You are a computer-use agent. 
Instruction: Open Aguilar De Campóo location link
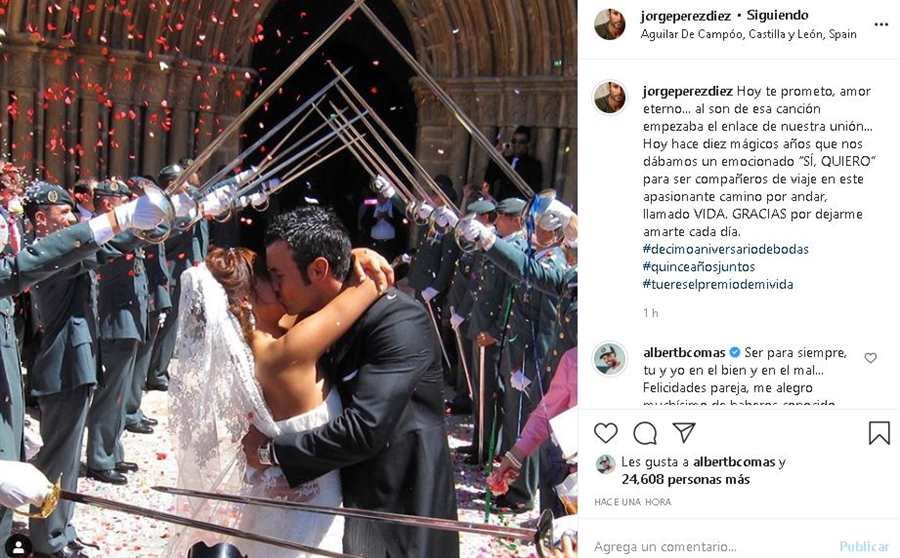click(748, 34)
